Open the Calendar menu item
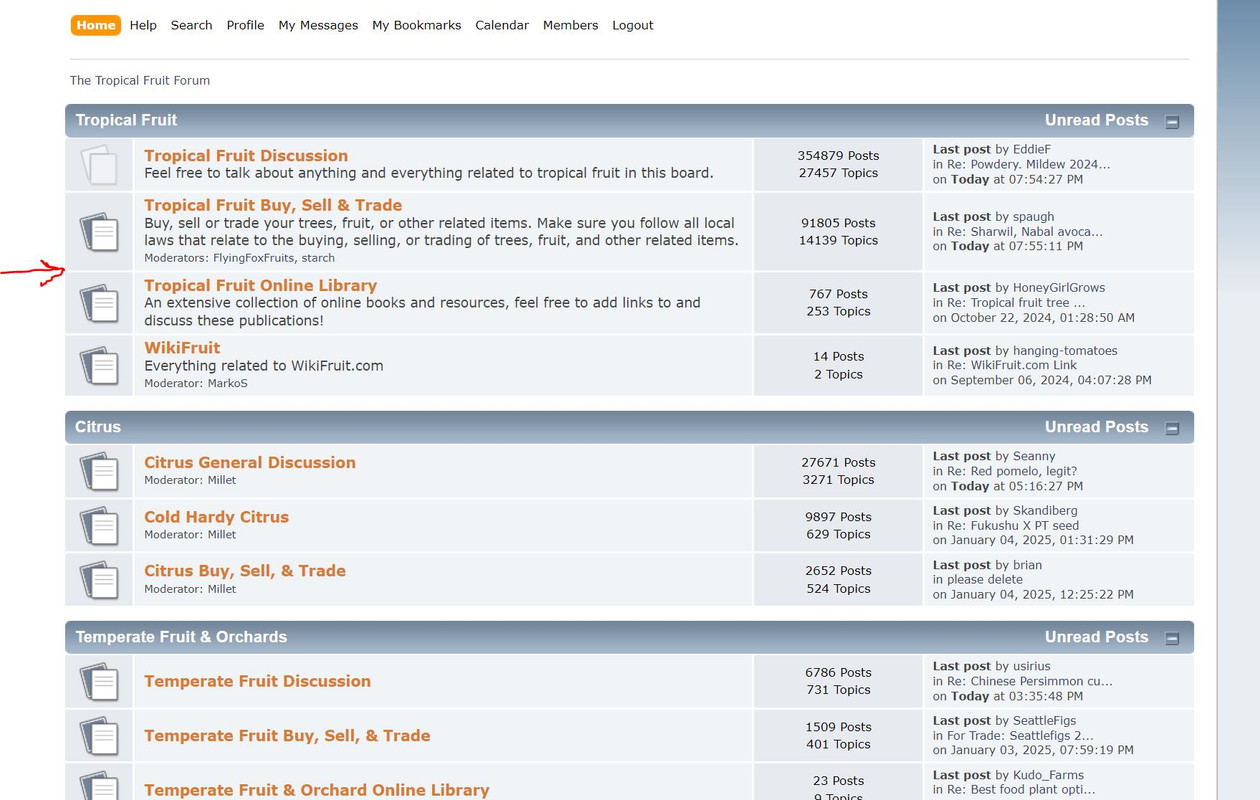This screenshot has height=800, width=1260. coord(502,25)
